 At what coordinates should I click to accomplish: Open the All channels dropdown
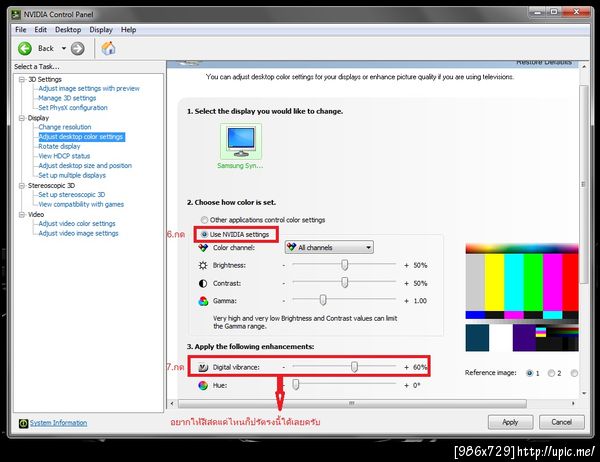coord(329,247)
